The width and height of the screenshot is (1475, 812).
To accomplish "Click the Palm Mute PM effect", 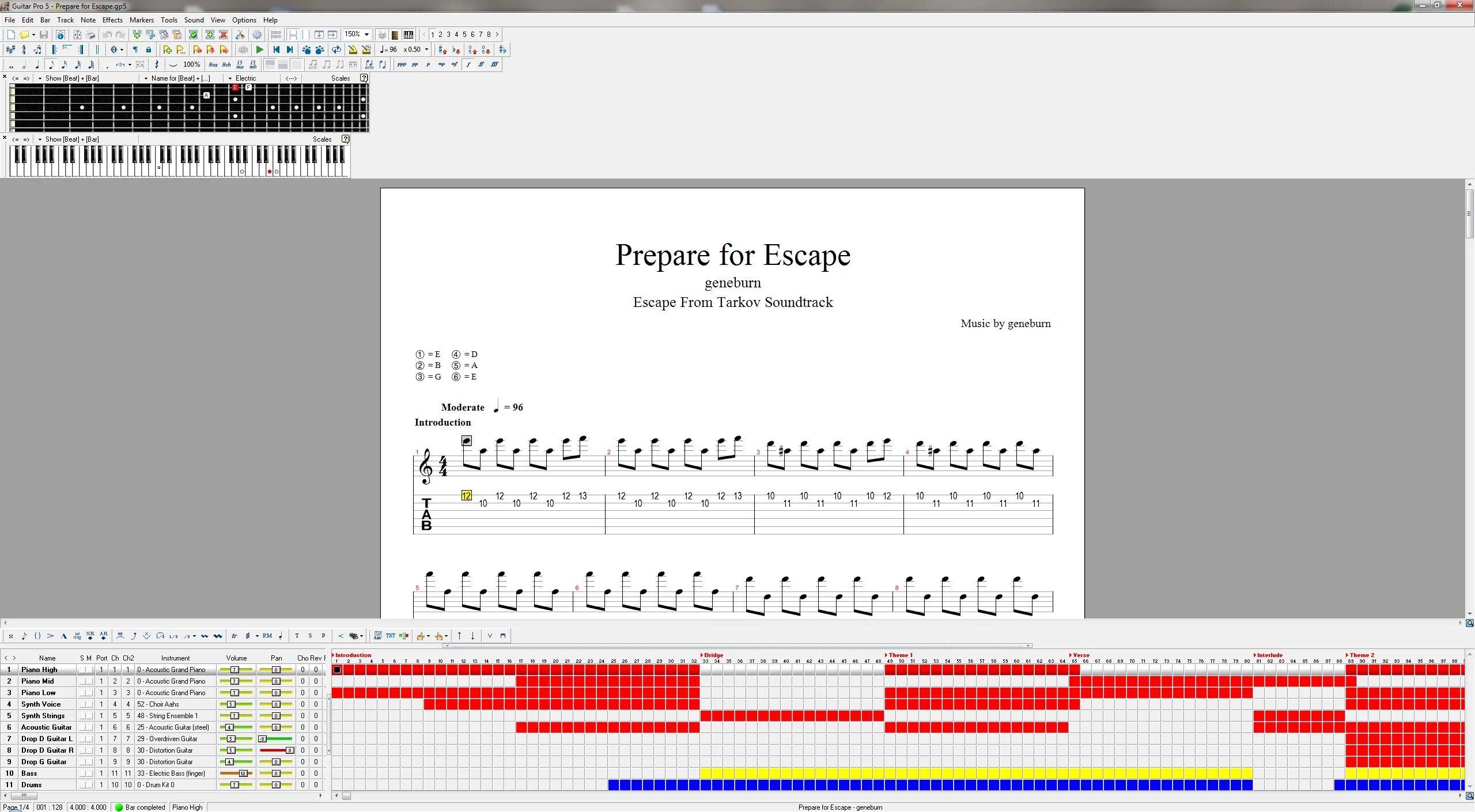I will pos(267,636).
